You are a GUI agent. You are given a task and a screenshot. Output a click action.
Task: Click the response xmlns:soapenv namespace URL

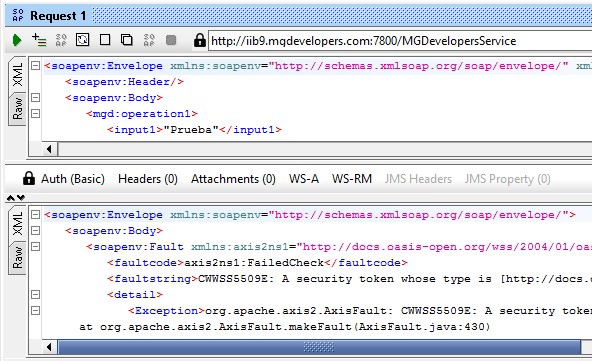pyautogui.click(x=418, y=214)
